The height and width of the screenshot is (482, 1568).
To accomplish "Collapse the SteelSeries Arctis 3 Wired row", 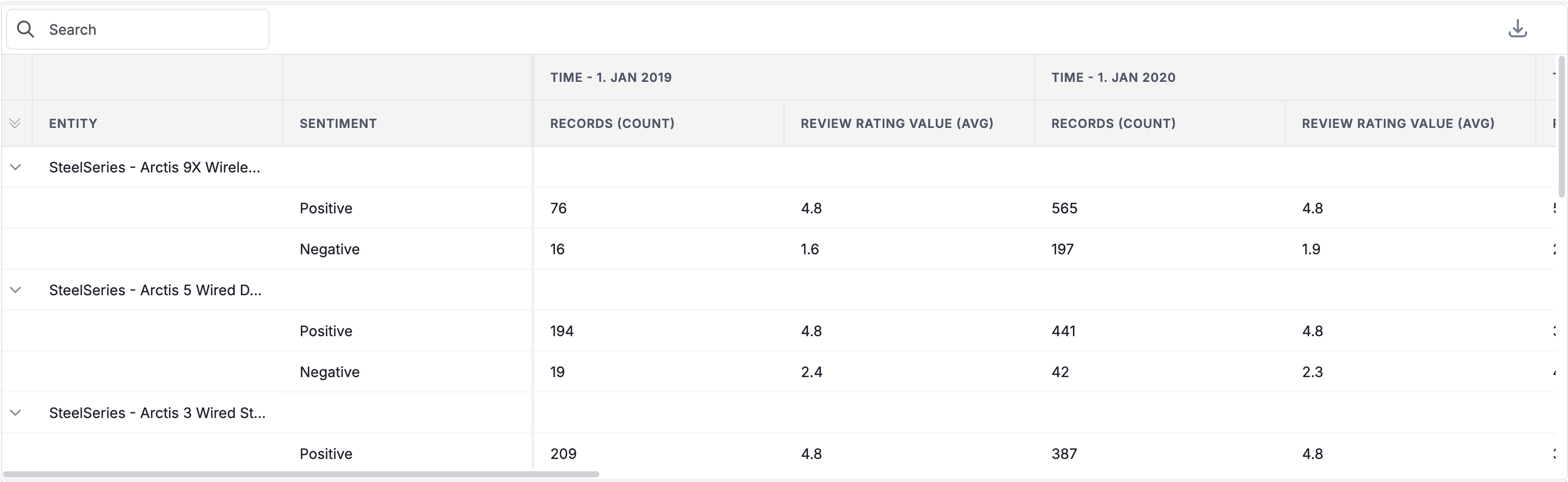I will point(16,412).
